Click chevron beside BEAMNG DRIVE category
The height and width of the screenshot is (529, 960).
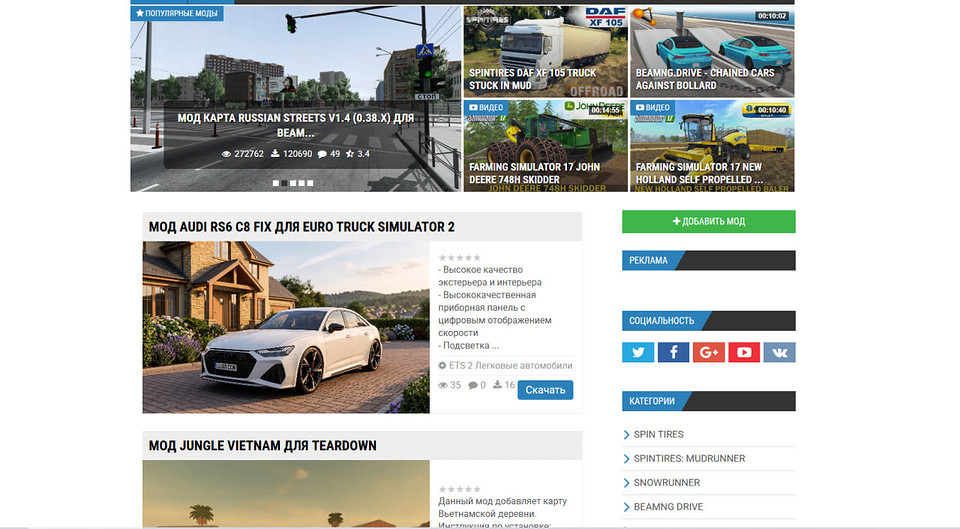coord(626,507)
